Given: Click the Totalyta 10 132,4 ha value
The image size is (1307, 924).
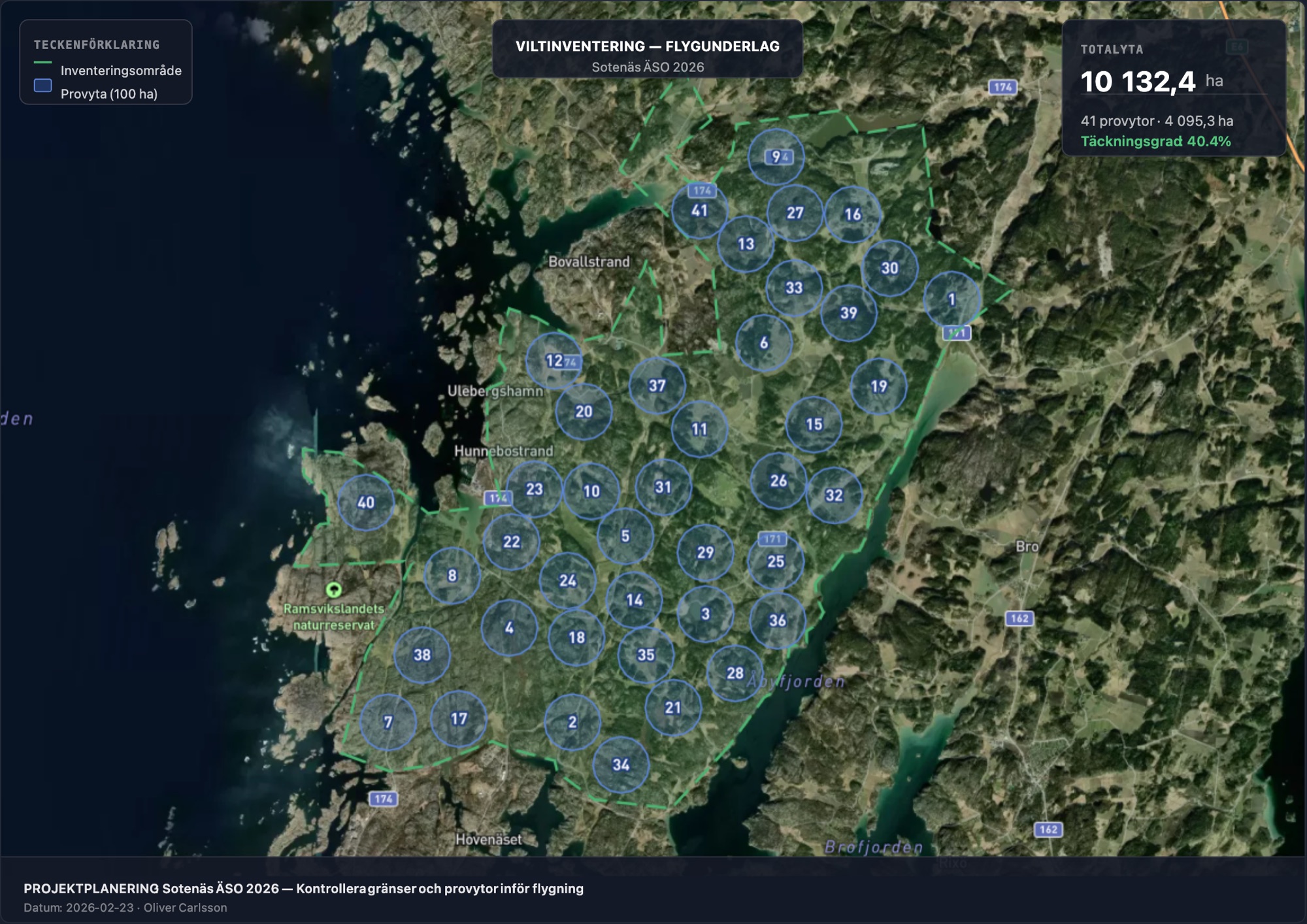Looking at the screenshot, I should pos(1151,82).
